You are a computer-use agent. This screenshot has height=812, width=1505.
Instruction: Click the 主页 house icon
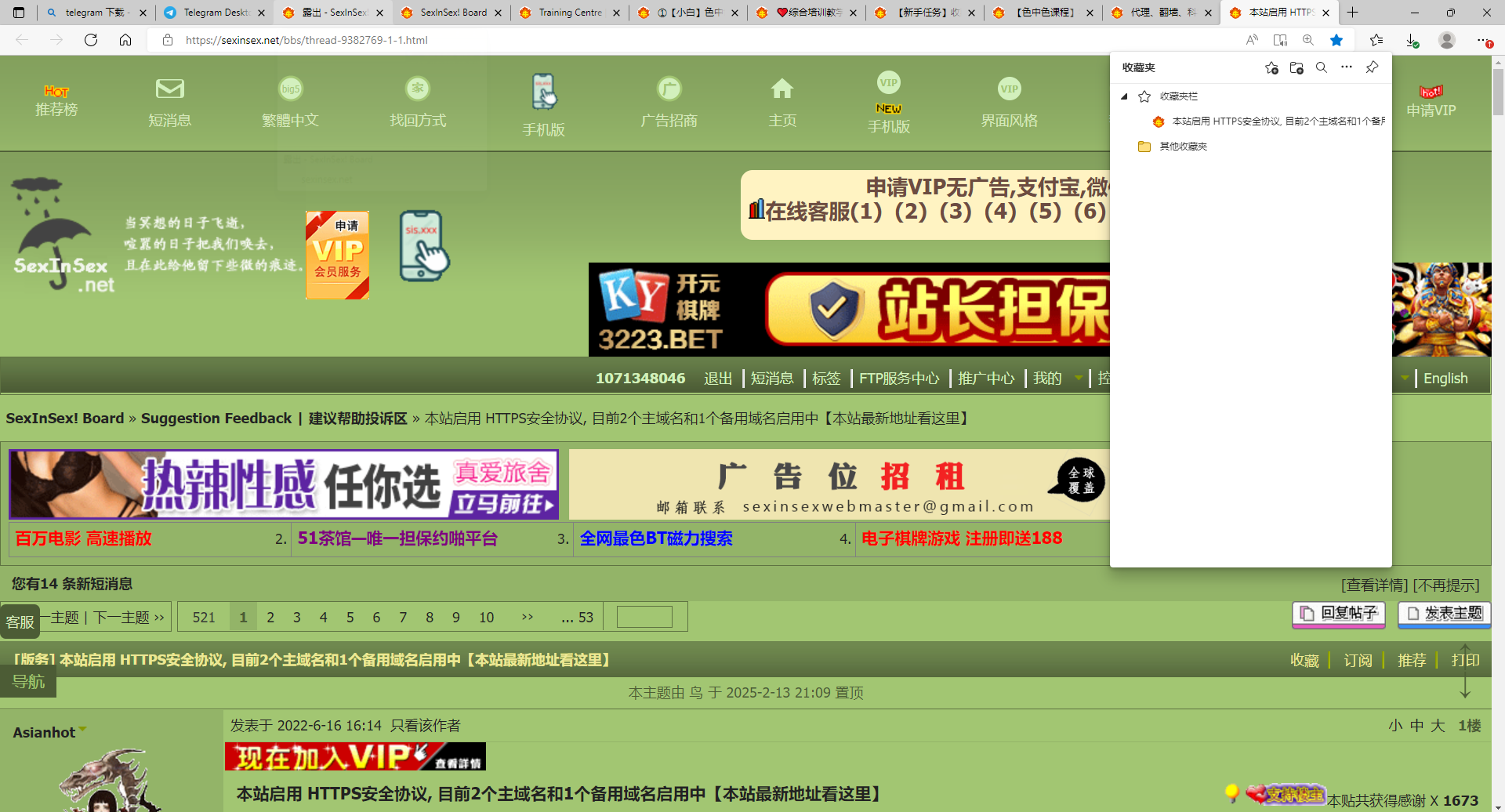782,89
